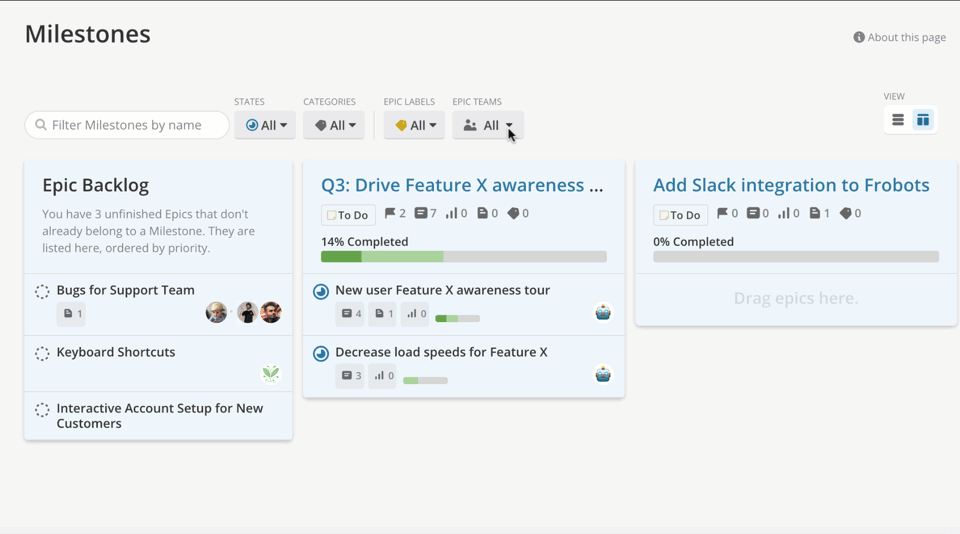This screenshot has width=960, height=534.
Task: Click the epics flag icon in Slack milestone
Action: point(722,213)
